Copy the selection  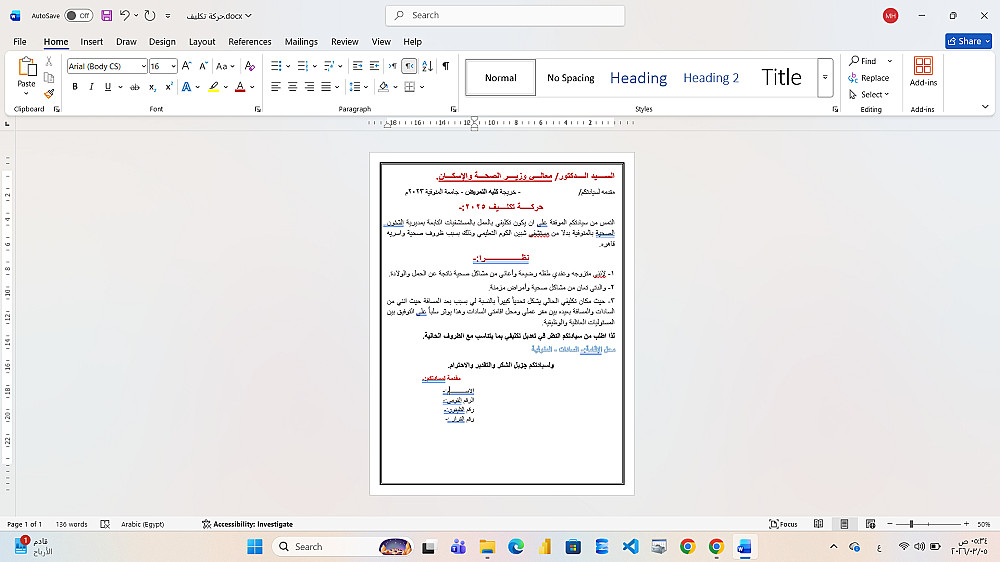(49, 78)
